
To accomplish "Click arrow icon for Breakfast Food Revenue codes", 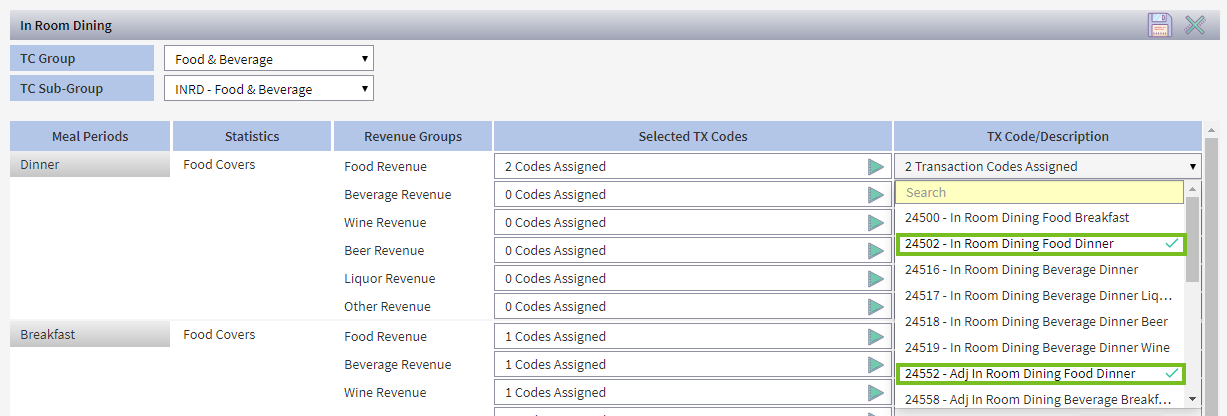I will pyautogui.click(x=876, y=337).
